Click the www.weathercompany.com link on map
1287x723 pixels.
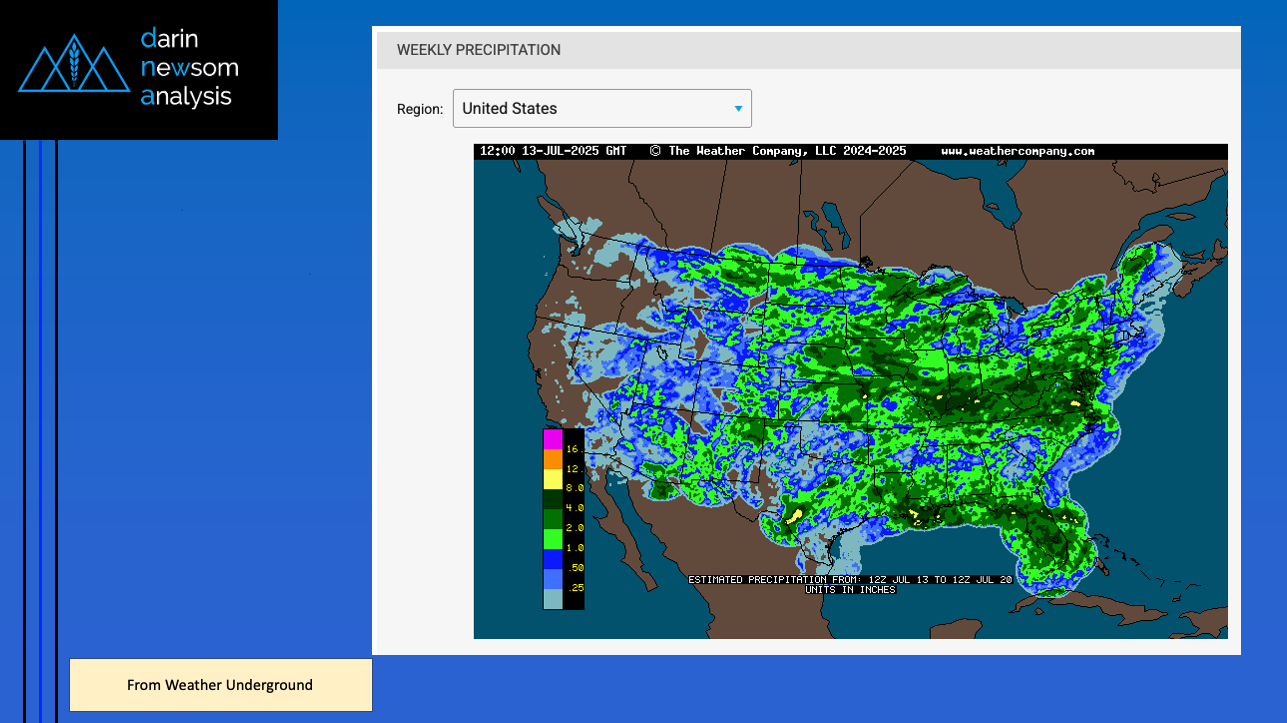click(x=1017, y=152)
